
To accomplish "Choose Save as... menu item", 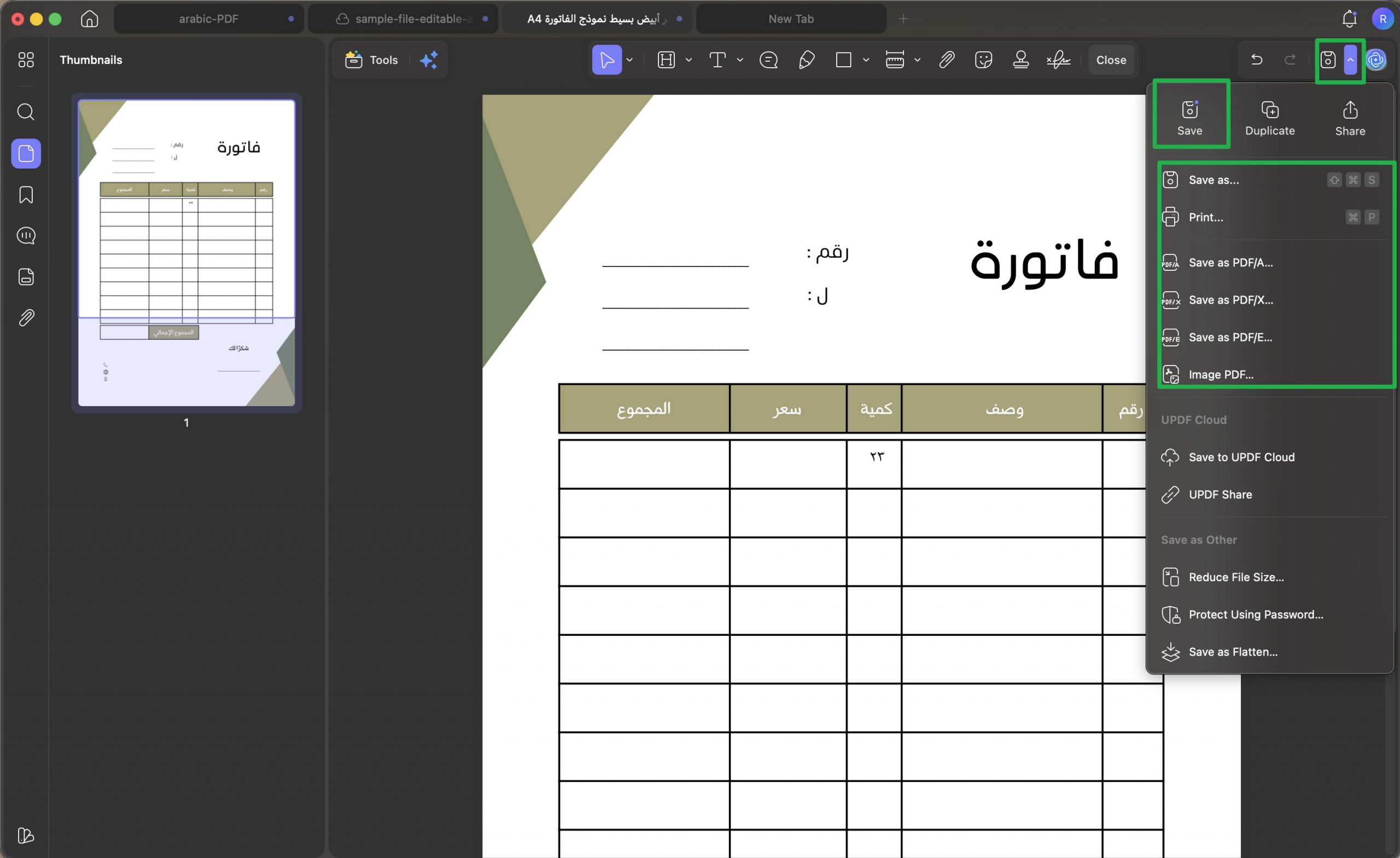I will 1270,179.
